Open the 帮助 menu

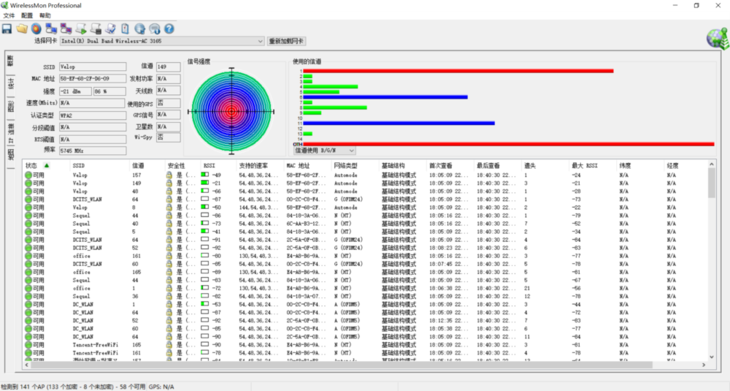point(45,15)
